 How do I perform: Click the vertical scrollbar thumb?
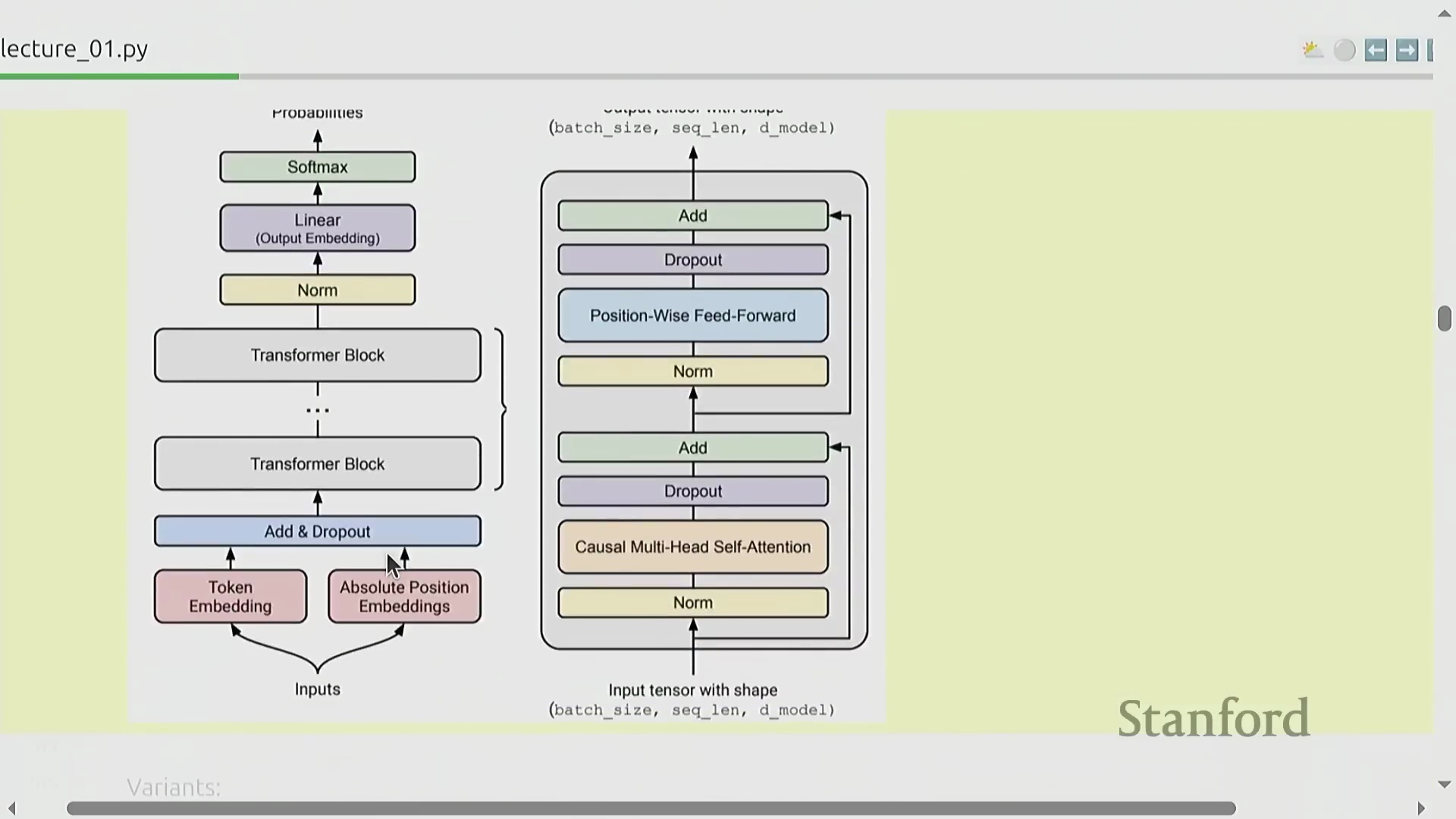tap(1444, 318)
